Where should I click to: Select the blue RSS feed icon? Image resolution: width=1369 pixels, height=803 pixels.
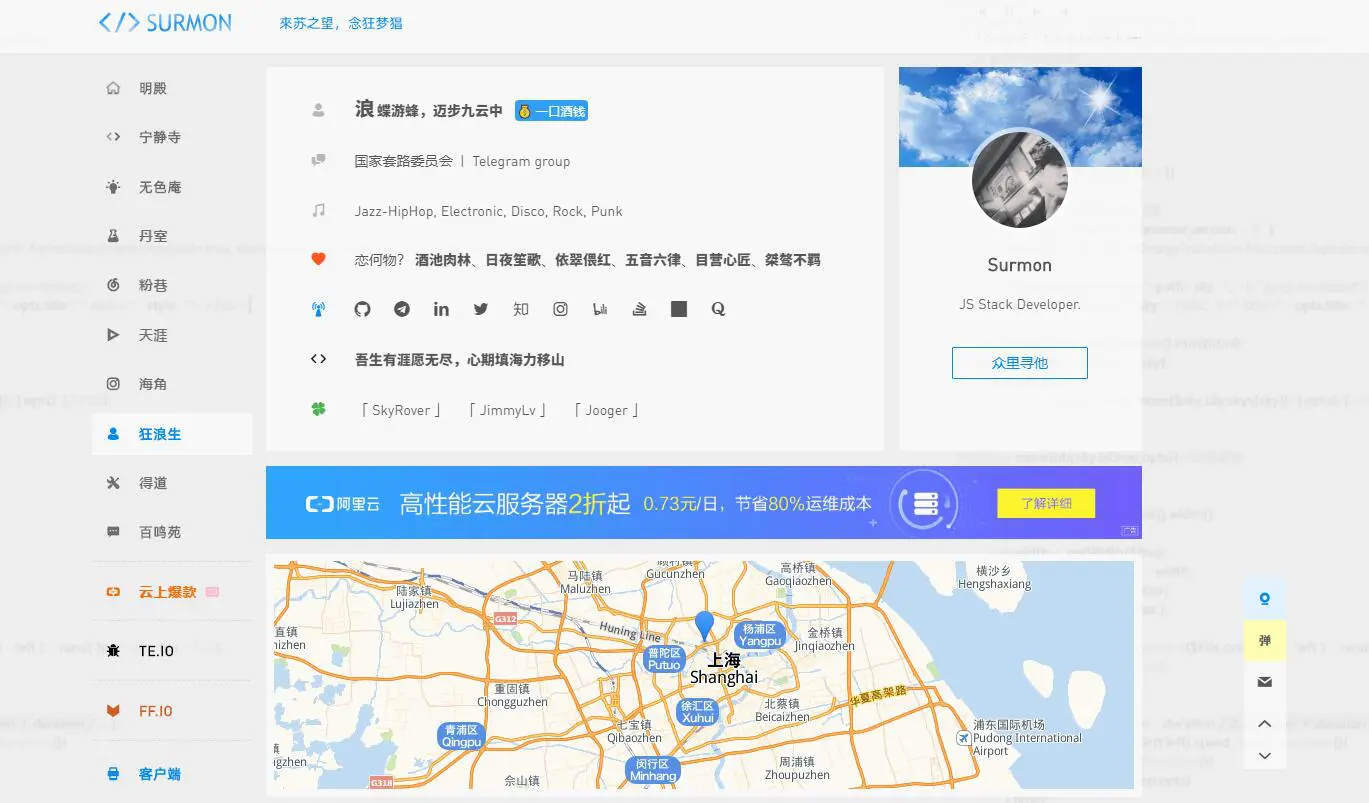[318, 309]
